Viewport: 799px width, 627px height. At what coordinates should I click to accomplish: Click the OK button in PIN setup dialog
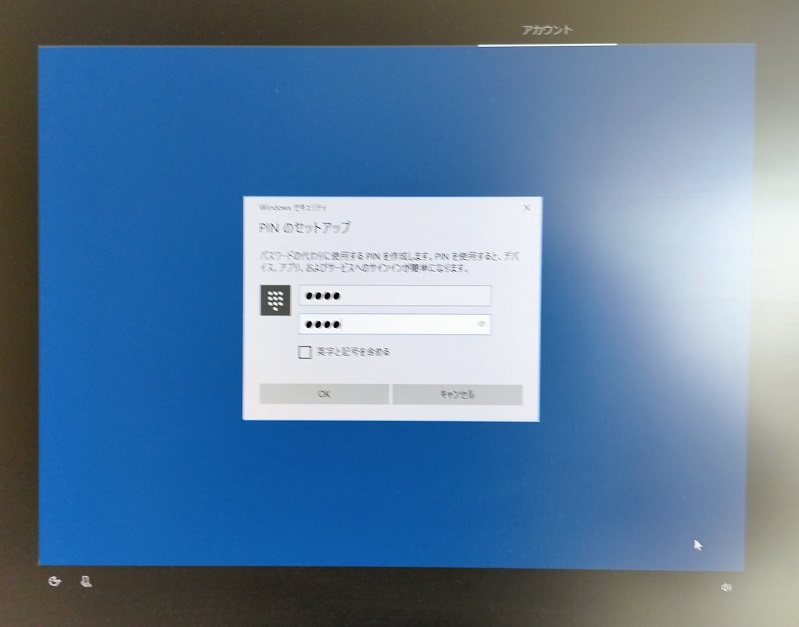coord(324,394)
